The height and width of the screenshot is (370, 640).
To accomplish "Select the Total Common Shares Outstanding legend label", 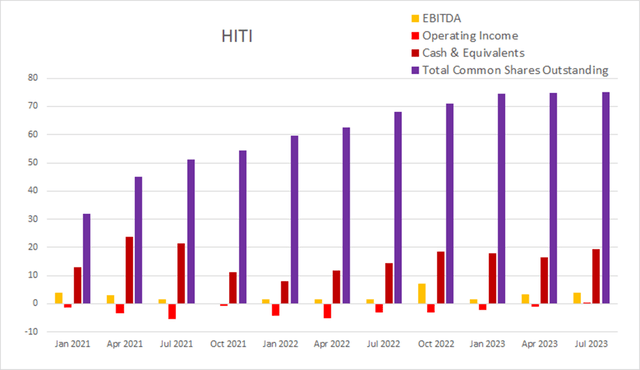I will pos(516,70).
